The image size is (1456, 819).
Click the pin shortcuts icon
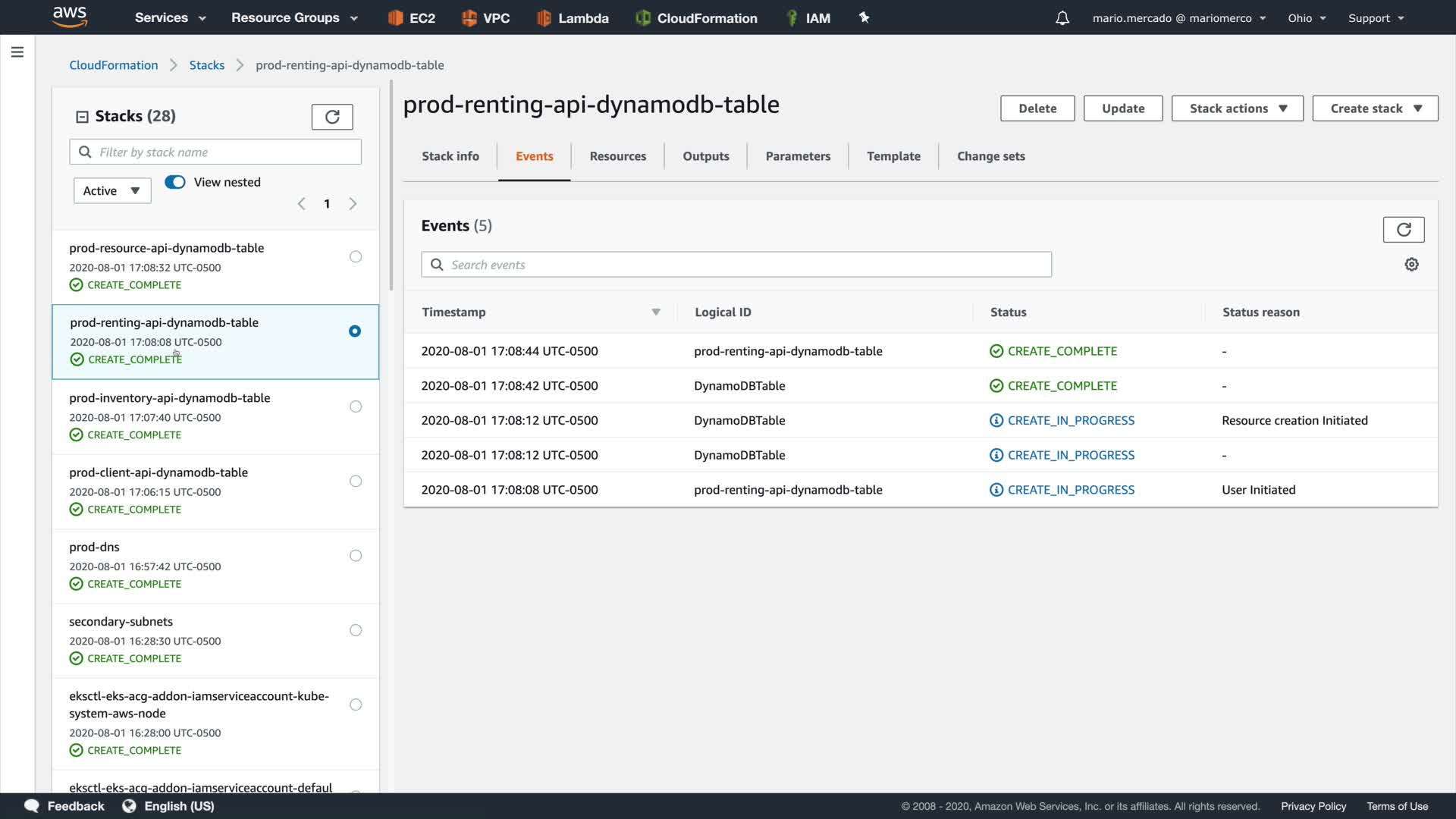pyautogui.click(x=864, y=17)
